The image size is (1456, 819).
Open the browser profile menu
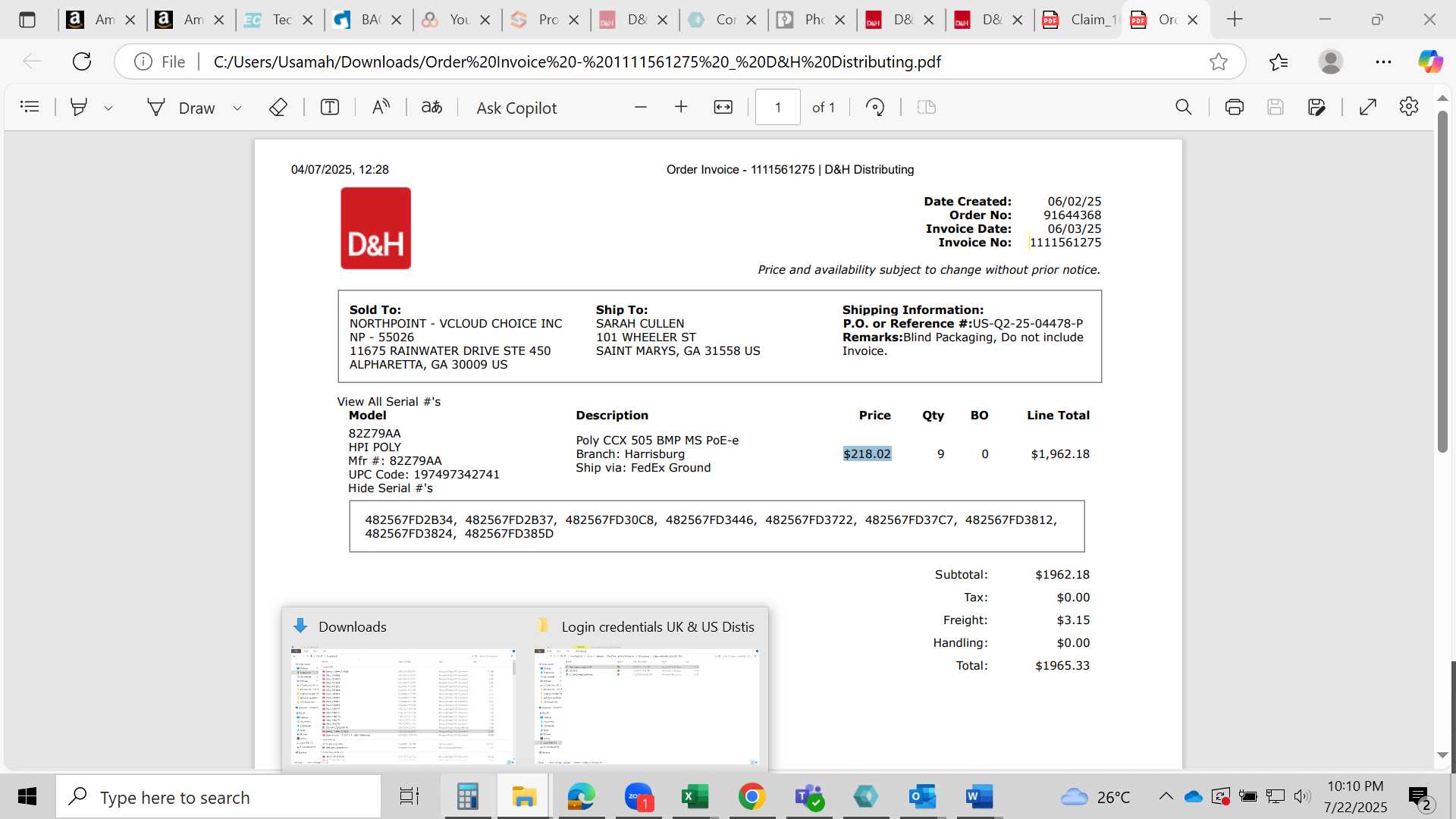1331,61
